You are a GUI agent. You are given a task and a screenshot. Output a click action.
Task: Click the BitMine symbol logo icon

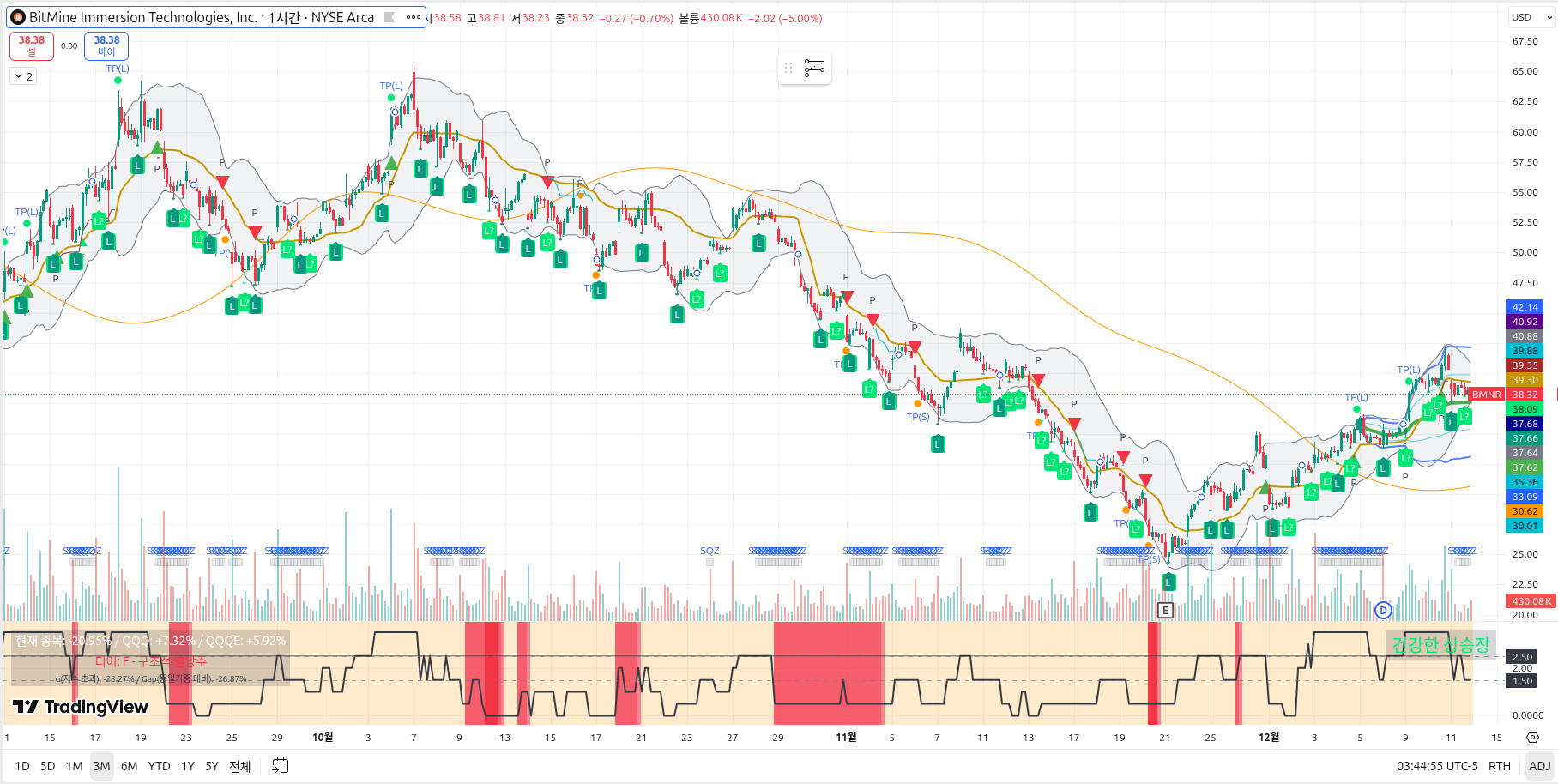[18, 17]
